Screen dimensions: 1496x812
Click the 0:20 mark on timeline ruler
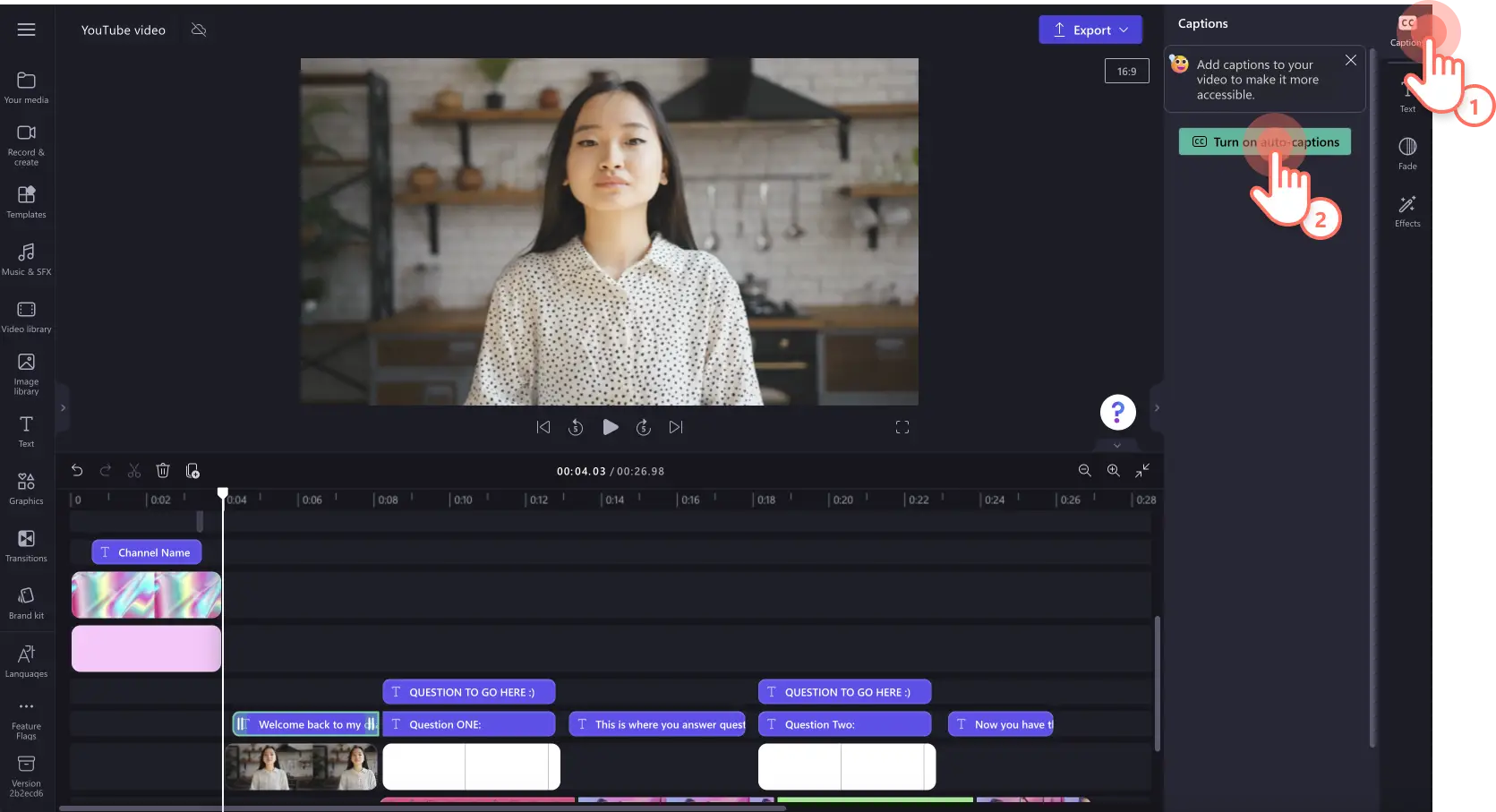(842, 500)
